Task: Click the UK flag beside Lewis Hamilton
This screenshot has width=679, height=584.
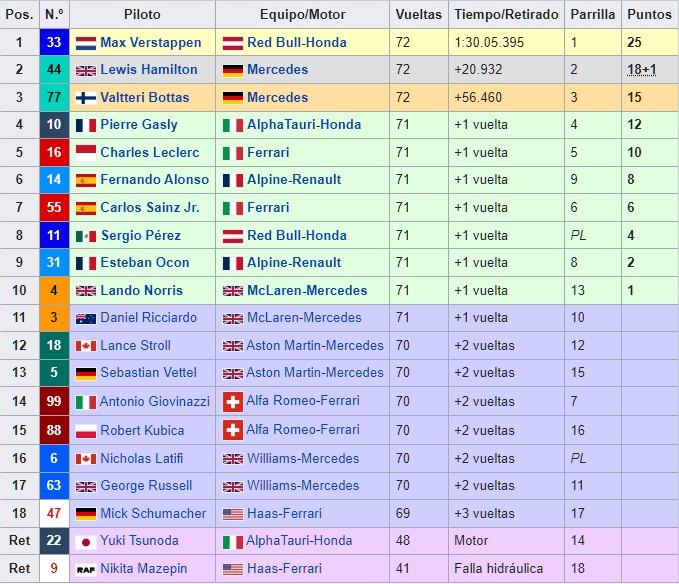Action: click(x=86, y=71)
